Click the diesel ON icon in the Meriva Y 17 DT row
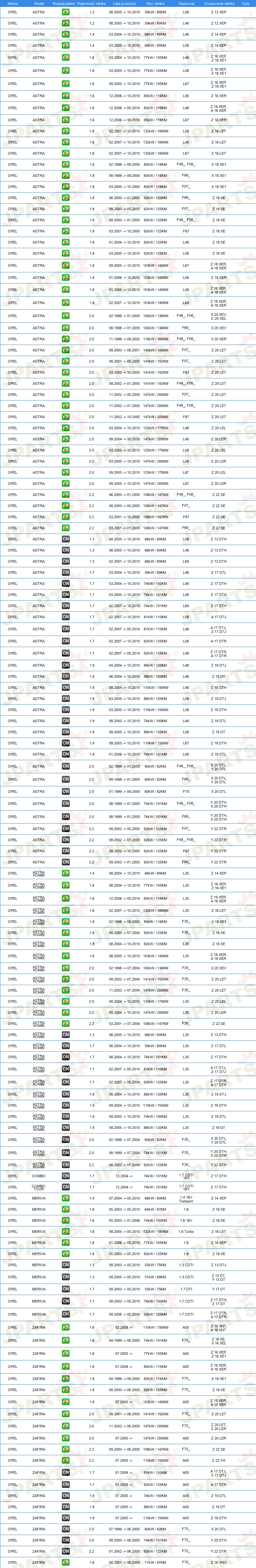The width and height of the screenshot is (256, 1568). click(x=66, y=1288)
